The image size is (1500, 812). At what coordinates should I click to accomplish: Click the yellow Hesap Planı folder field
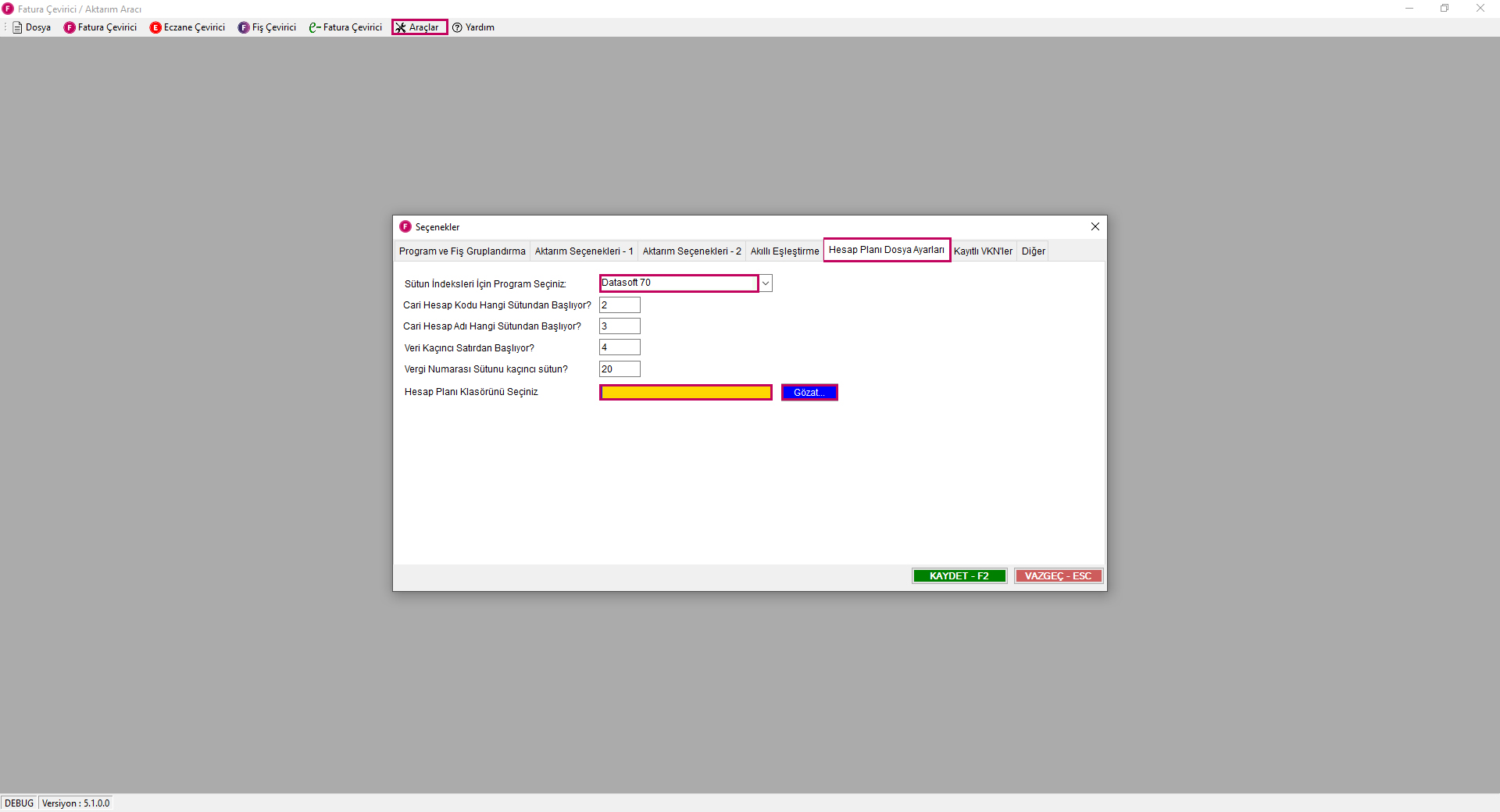[685, 393]
